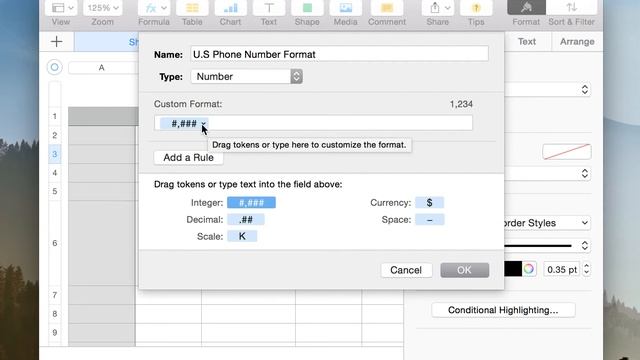Click the Table toolbar icon

click(x=192, y=8)
